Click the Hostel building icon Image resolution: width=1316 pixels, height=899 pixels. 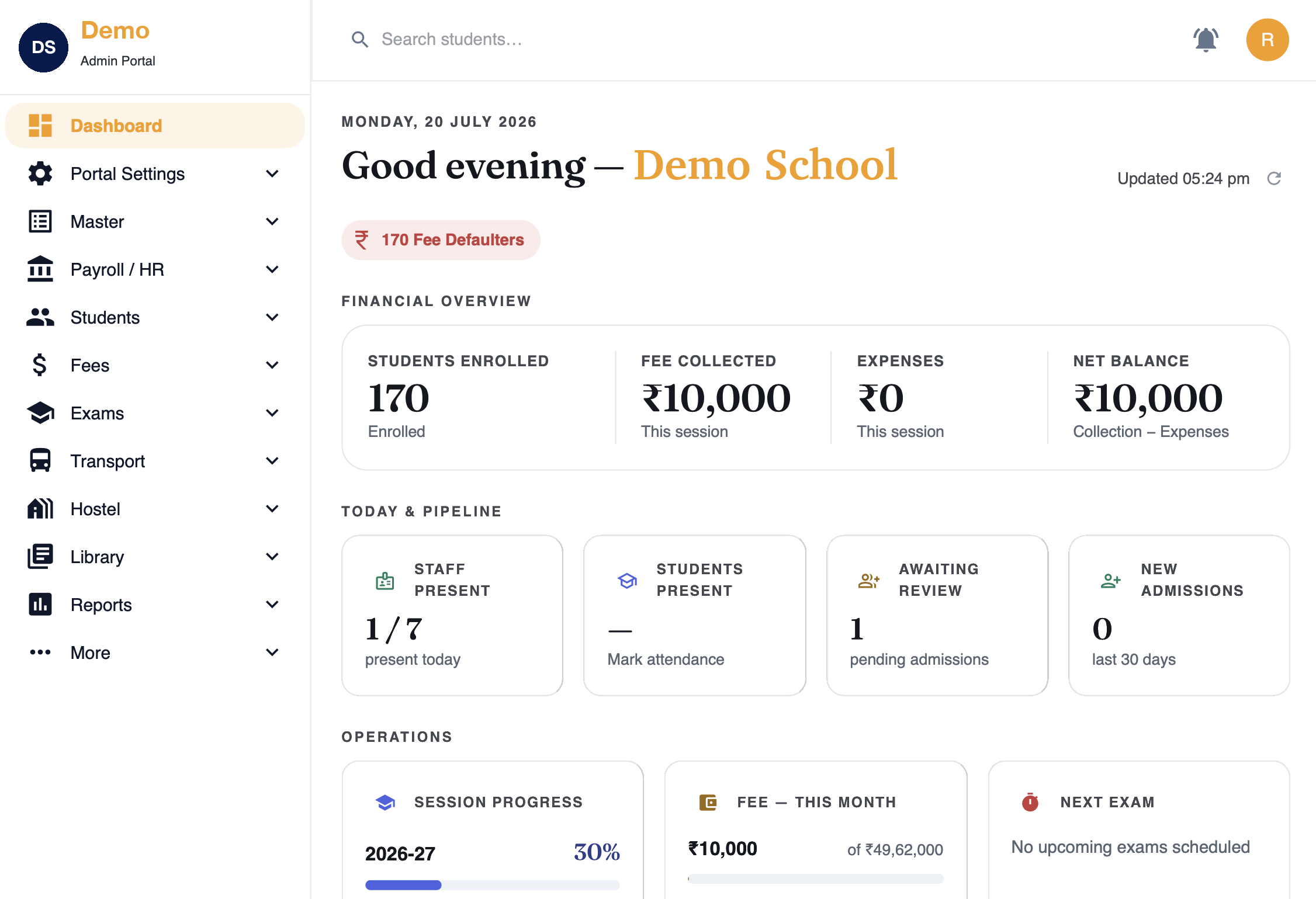pos(40,509)
